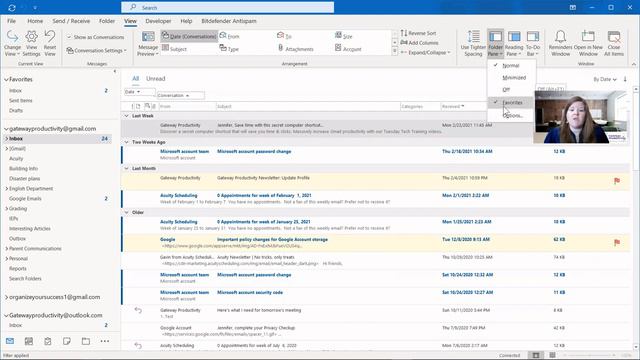
Task: Open the Developer ribbon tab
Action: (158, 21)
